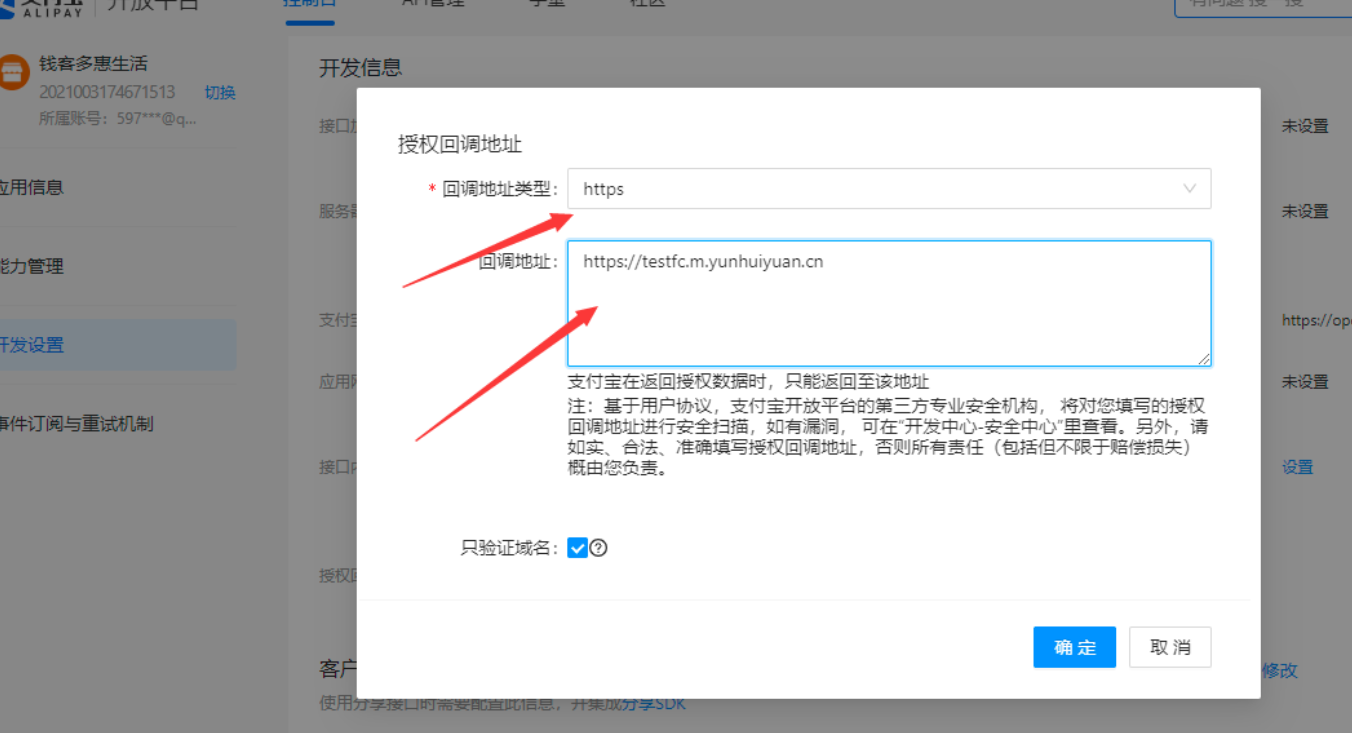Open 应用信息 in the sidebar

pos(31,187)
